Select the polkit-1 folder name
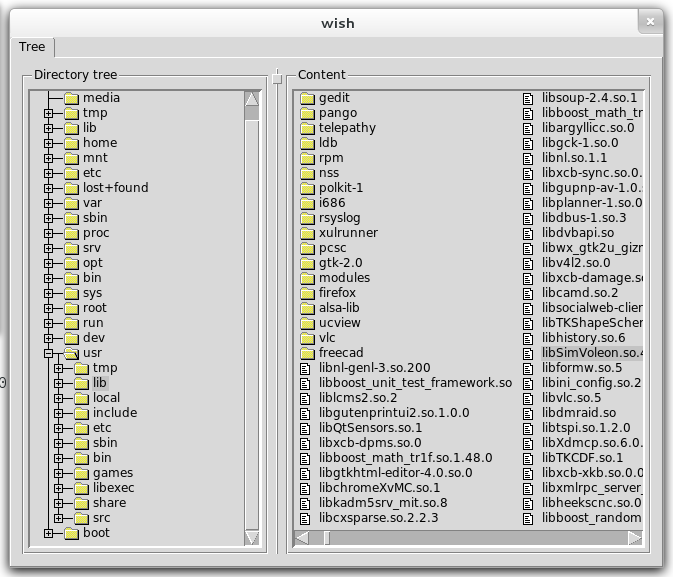 pos(341,188)
